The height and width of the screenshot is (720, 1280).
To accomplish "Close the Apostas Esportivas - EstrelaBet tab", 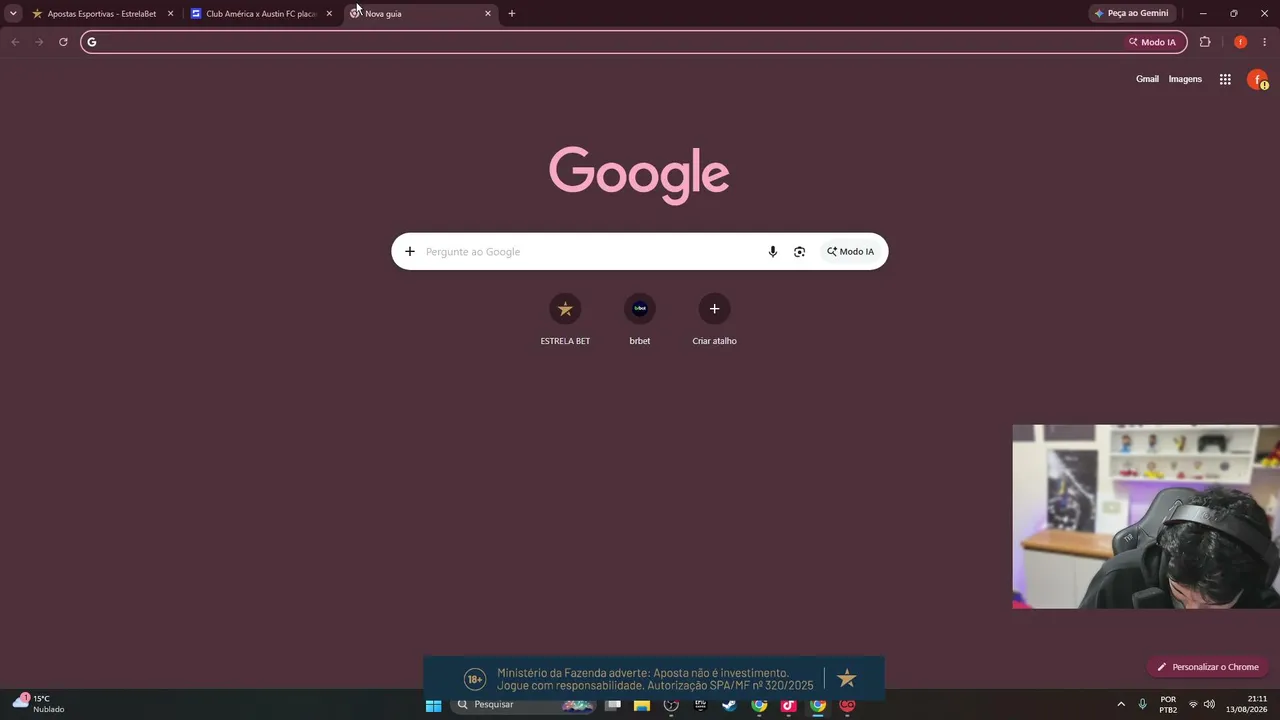I will [x=170, y=14].
